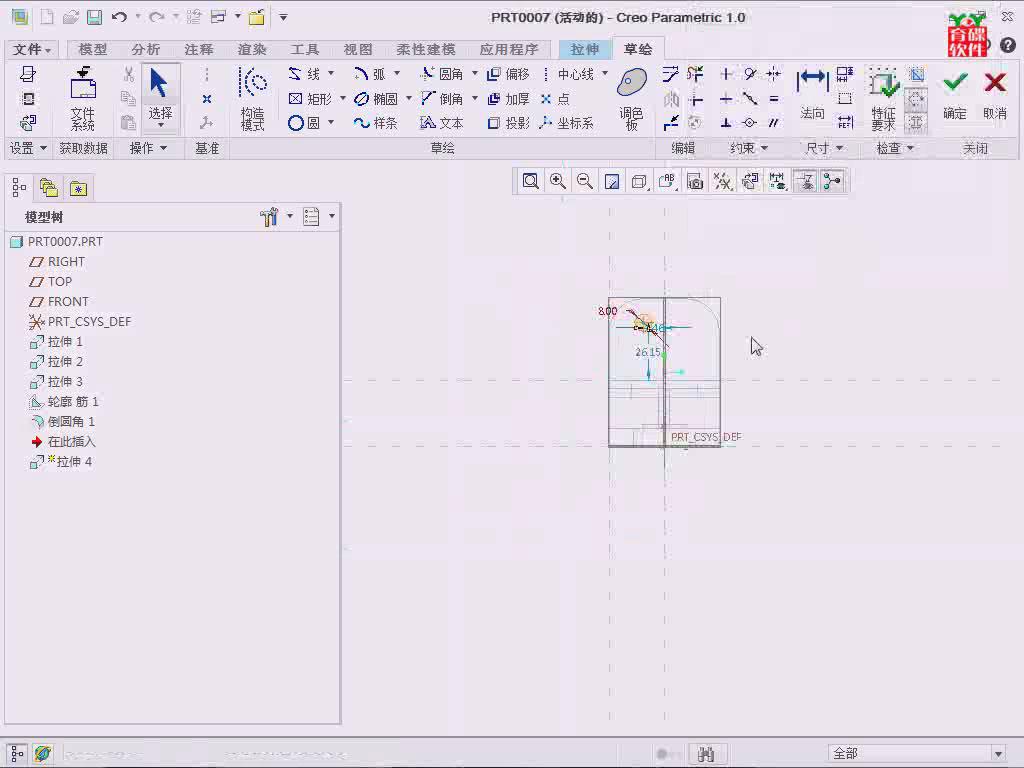Click the Undo arrow in quick access toolbar
The height and width of the screenshot is (768, 1024).
coord(119,17)
